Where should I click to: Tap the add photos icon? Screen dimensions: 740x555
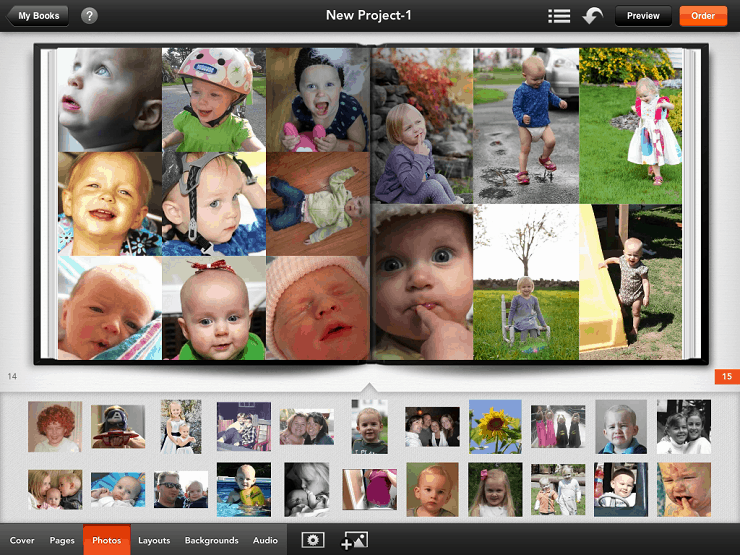(354, 540)
